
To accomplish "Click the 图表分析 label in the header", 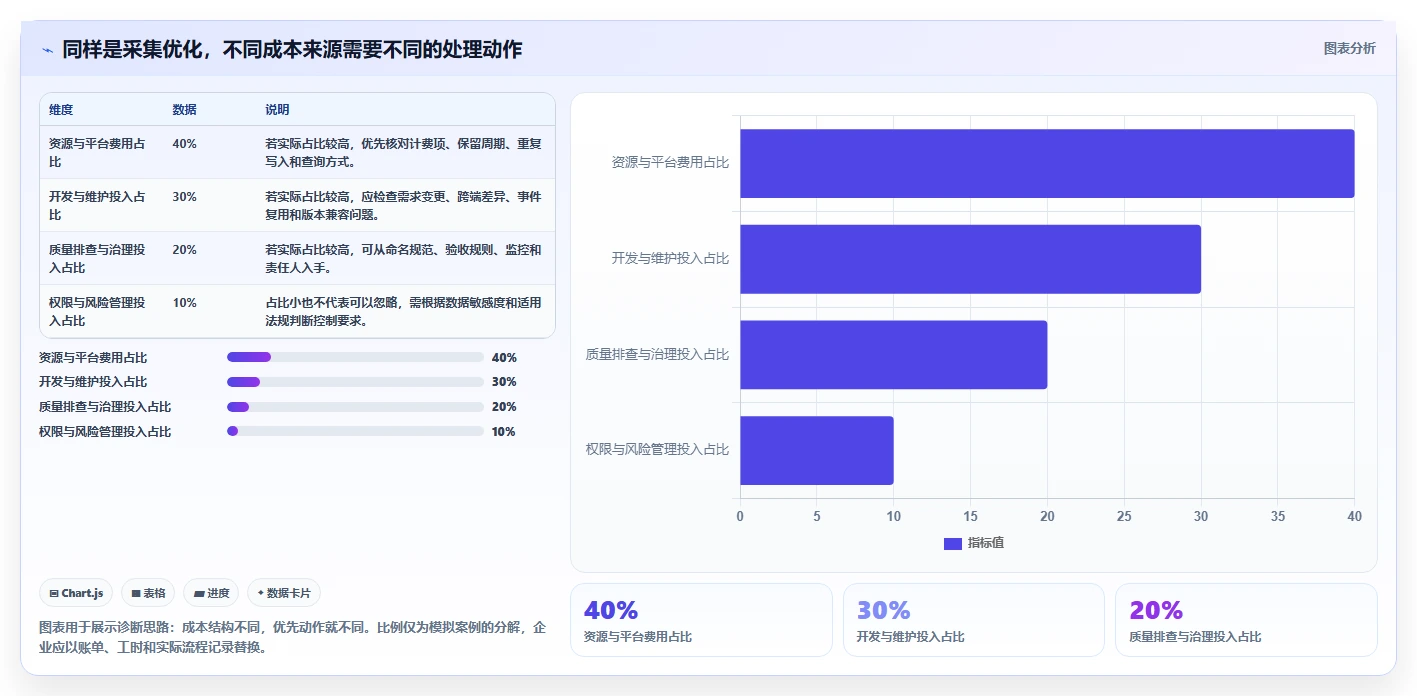I will [x=1349, y=48].
